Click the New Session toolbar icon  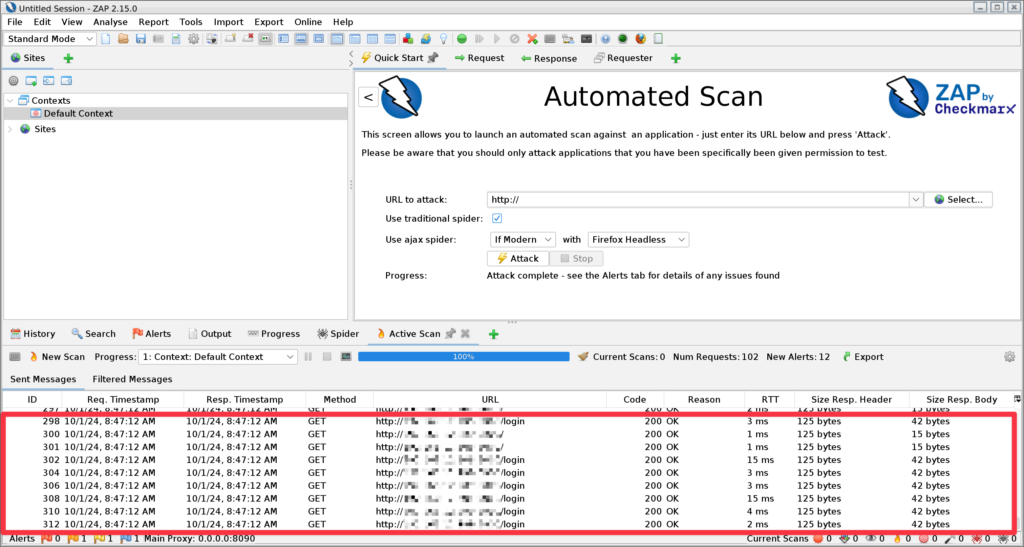point(106,39)
